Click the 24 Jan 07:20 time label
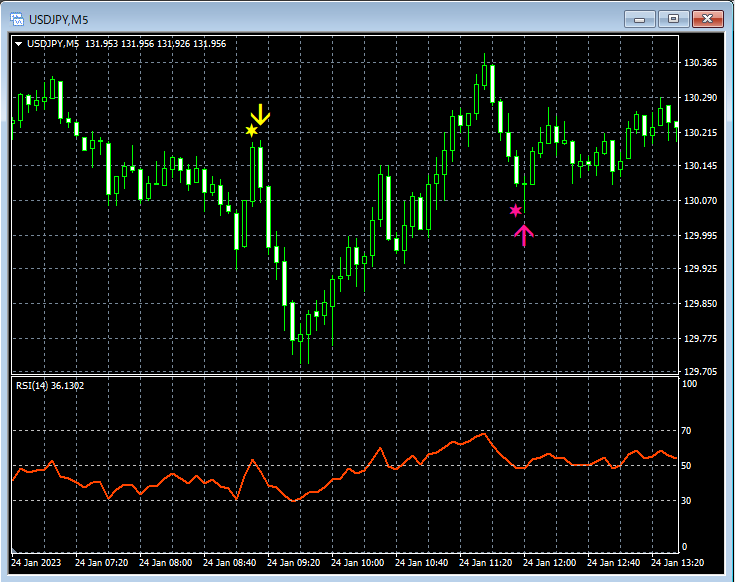Viewport: 736px width, 582px height. 101,562
